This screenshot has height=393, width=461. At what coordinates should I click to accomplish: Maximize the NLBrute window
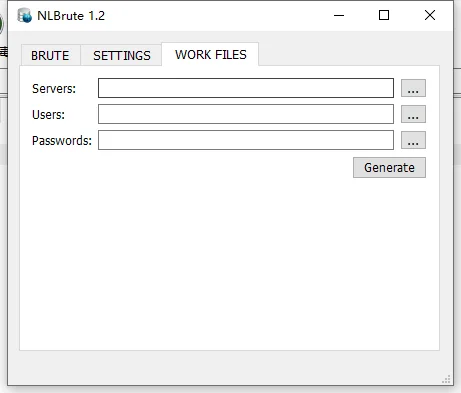coord(384,15)
